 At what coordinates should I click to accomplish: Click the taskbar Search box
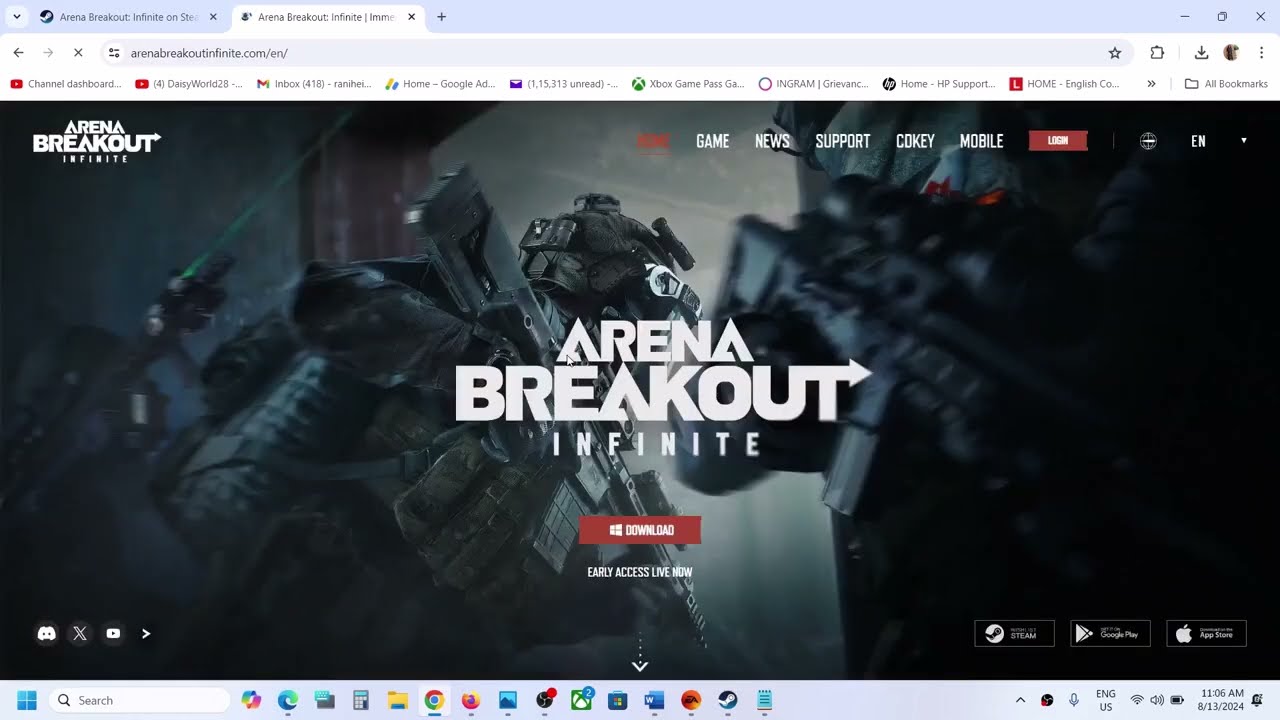click(x=139, y=700)
